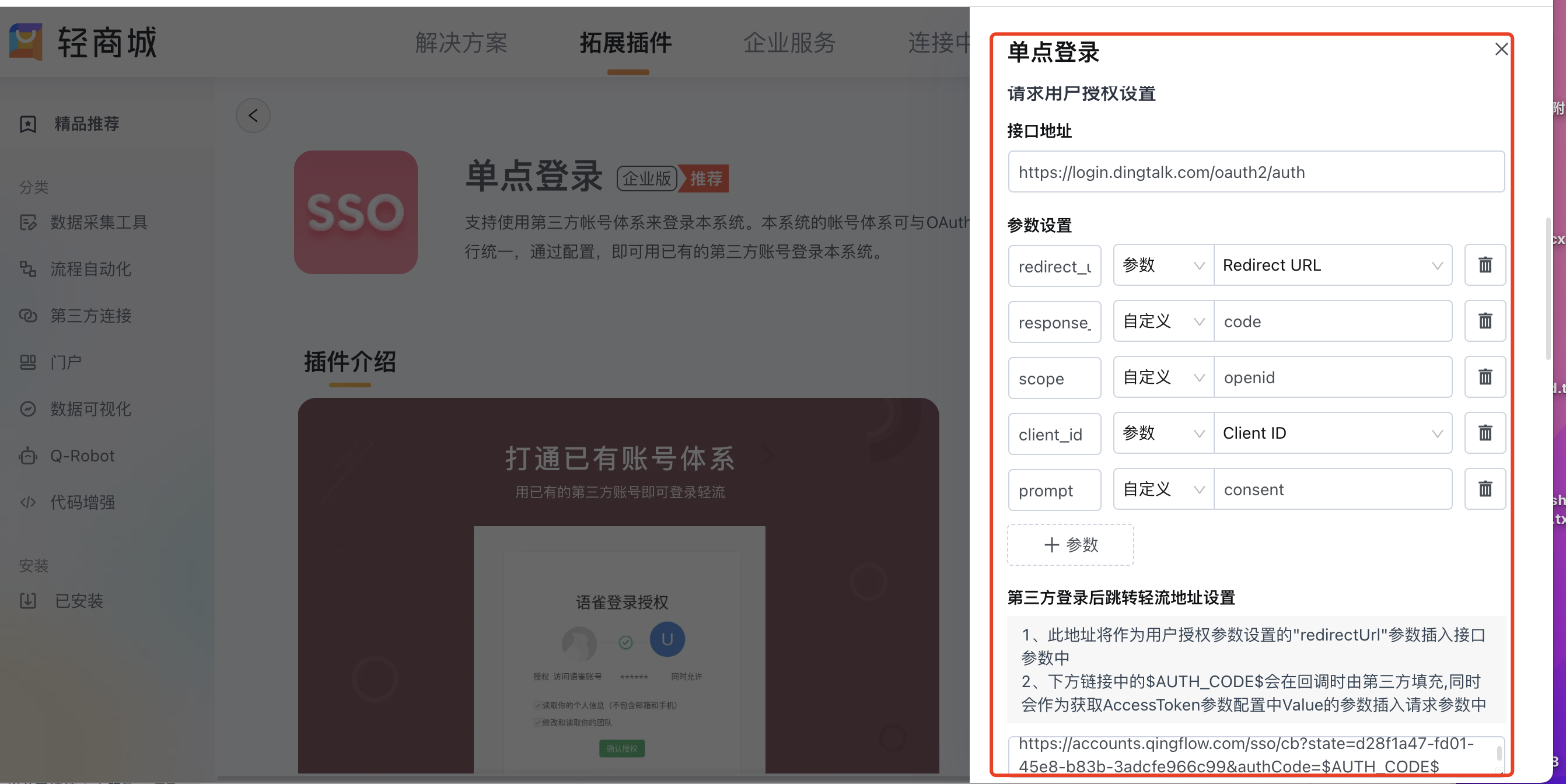Image resolution: width=1566 pixels, height=784 pixels.
Task: Close the 单点登录 panel
Action: pos(1501,49)
